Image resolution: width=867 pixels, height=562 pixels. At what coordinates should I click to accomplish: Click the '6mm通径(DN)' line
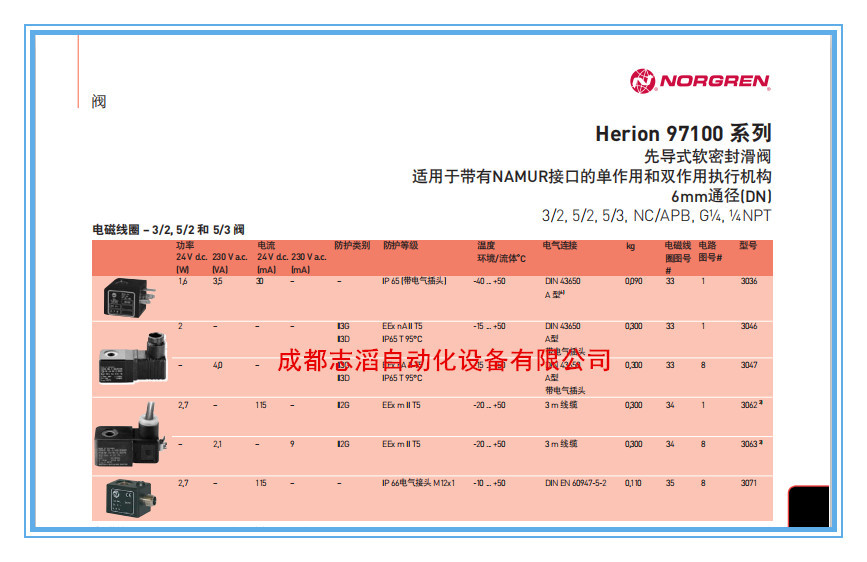722,196
